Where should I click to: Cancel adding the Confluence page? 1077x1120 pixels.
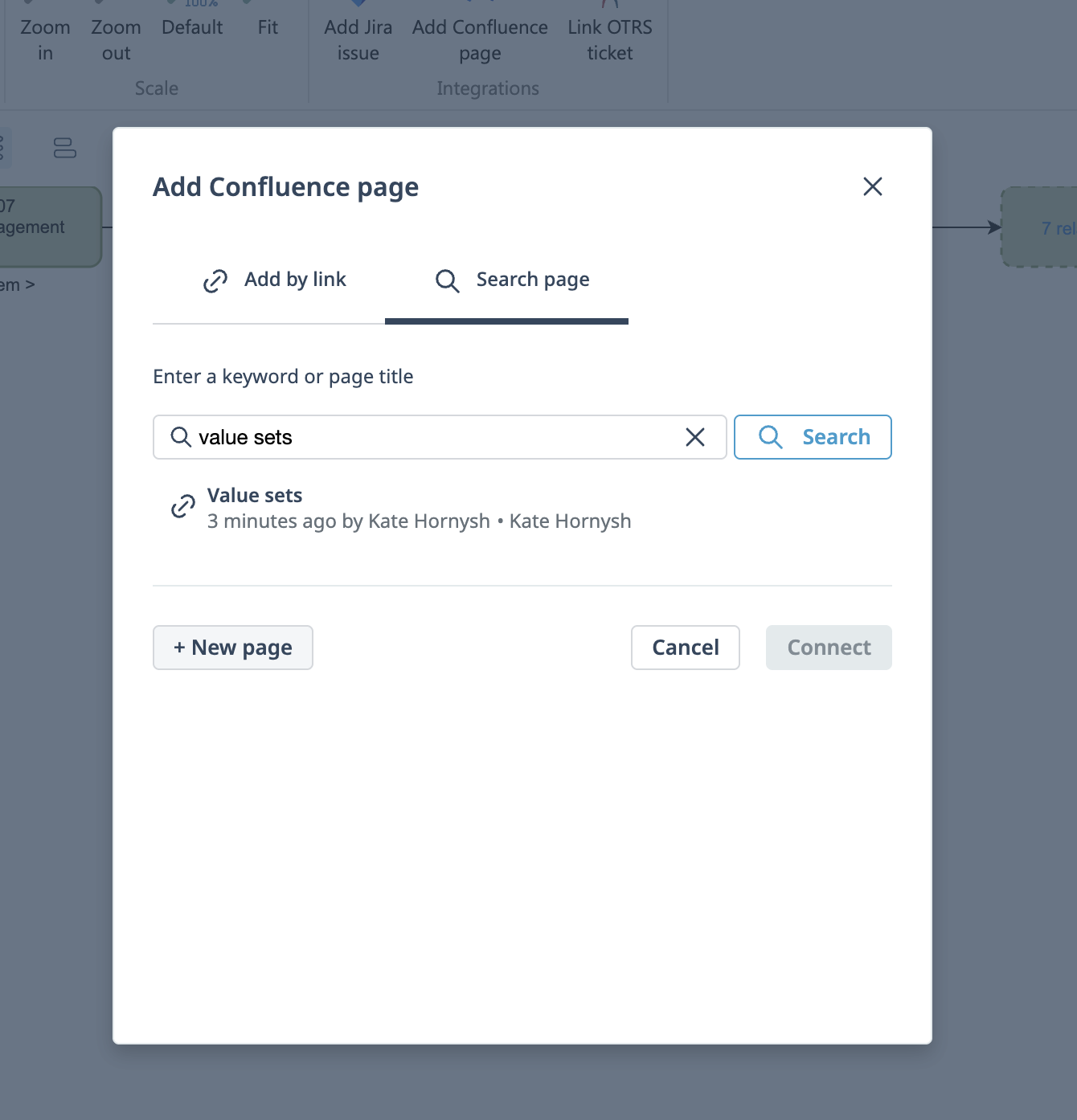(685, 648)
